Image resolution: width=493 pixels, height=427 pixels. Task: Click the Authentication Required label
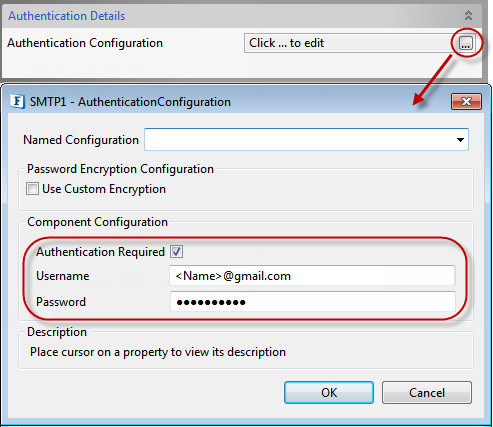click(100, 252)
